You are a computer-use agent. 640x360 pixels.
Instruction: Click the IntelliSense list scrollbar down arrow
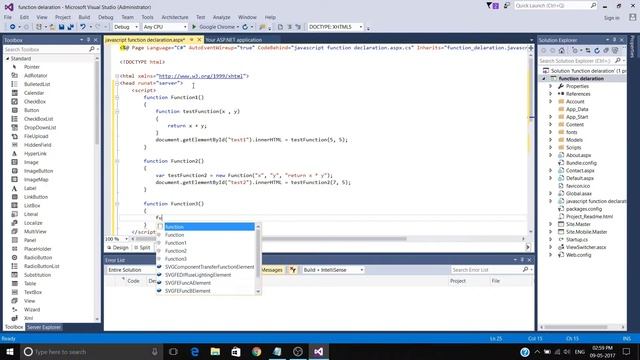click(258, 291)
